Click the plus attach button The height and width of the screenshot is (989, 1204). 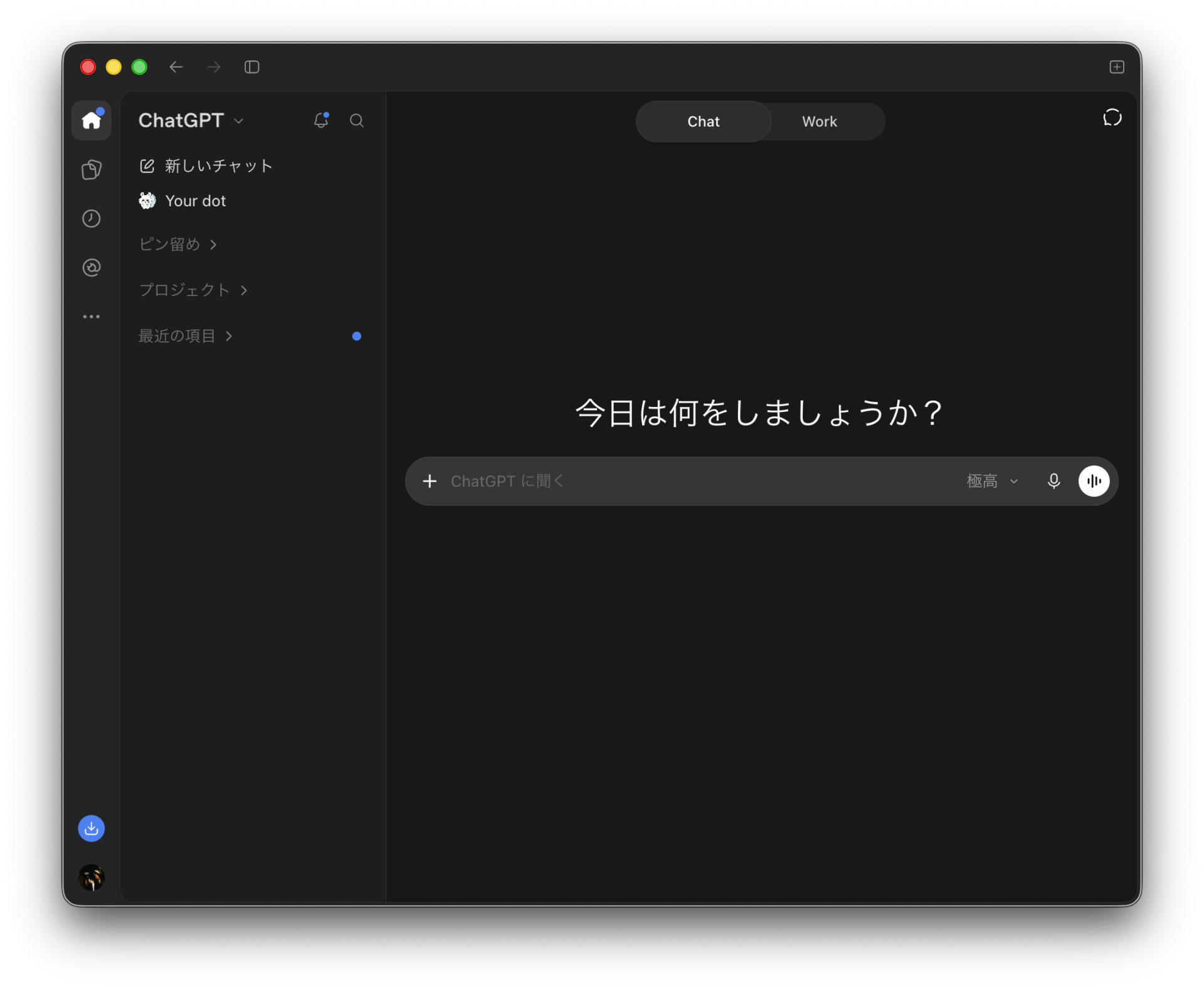(x=430, y=481)
